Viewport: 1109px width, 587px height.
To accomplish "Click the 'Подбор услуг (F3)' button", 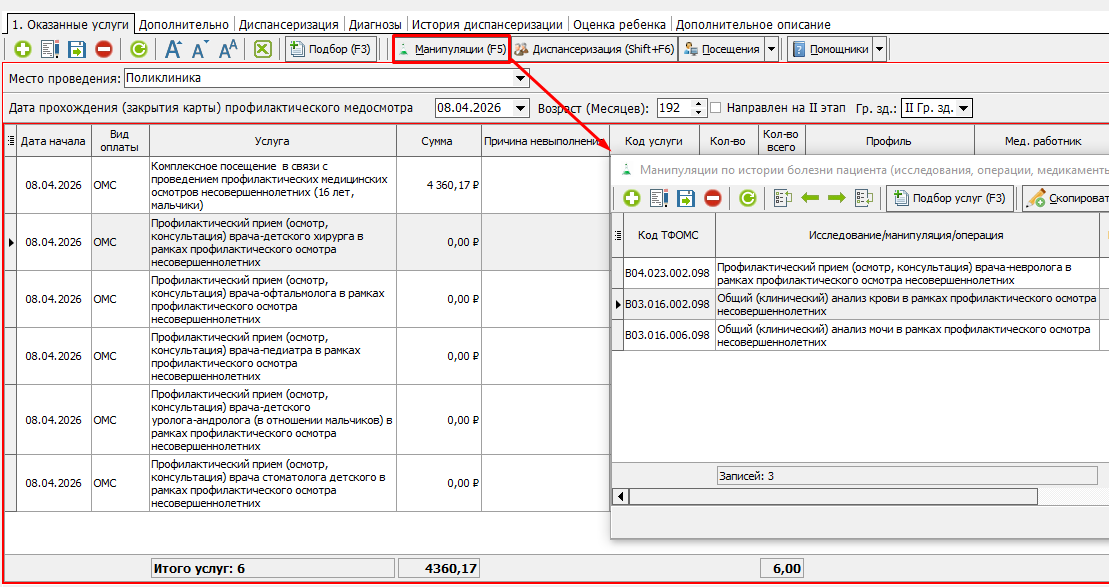I will pyautogui.click(x=951, y=198).
